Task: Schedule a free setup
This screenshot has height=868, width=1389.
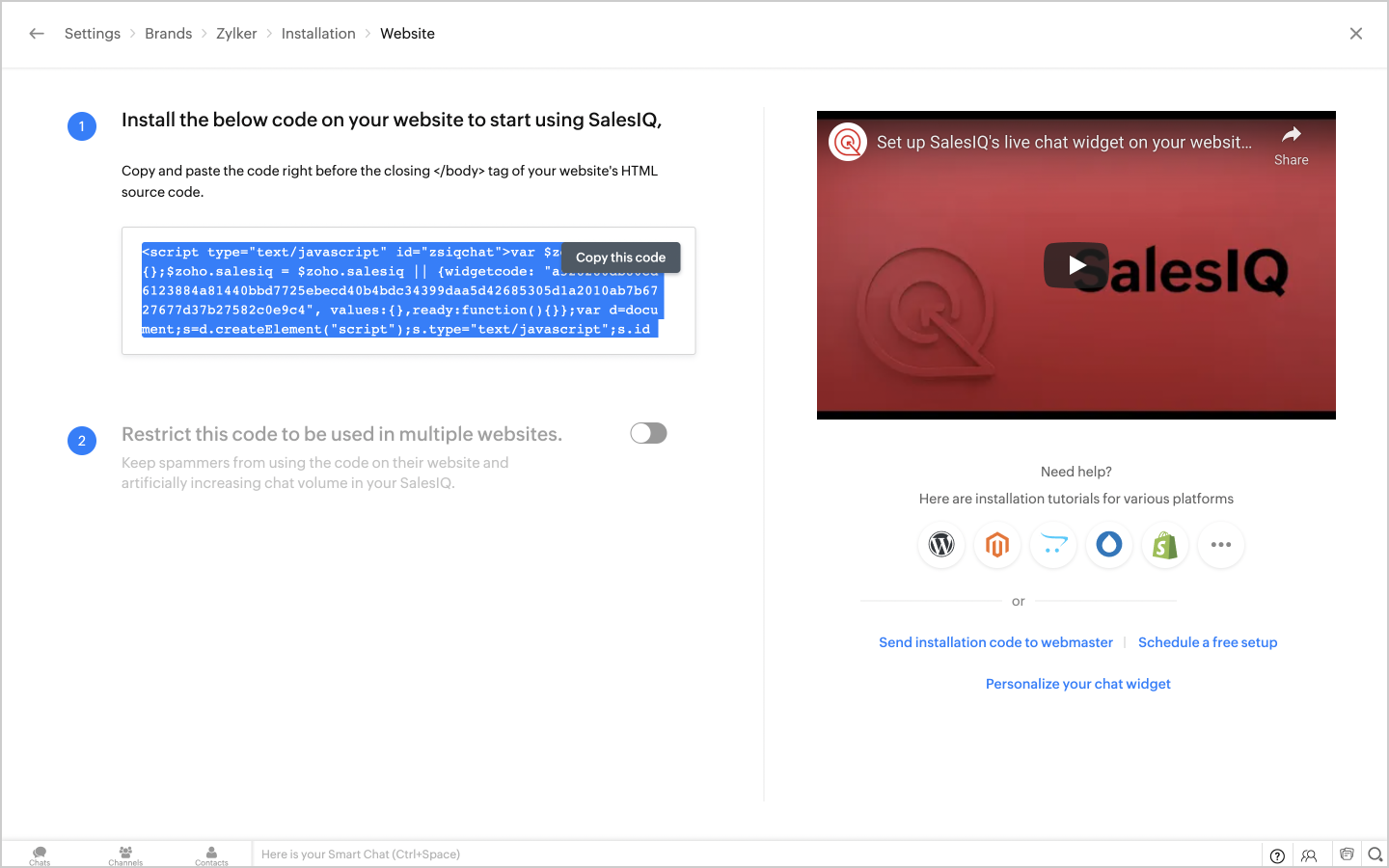Action: pos(1208,642)
